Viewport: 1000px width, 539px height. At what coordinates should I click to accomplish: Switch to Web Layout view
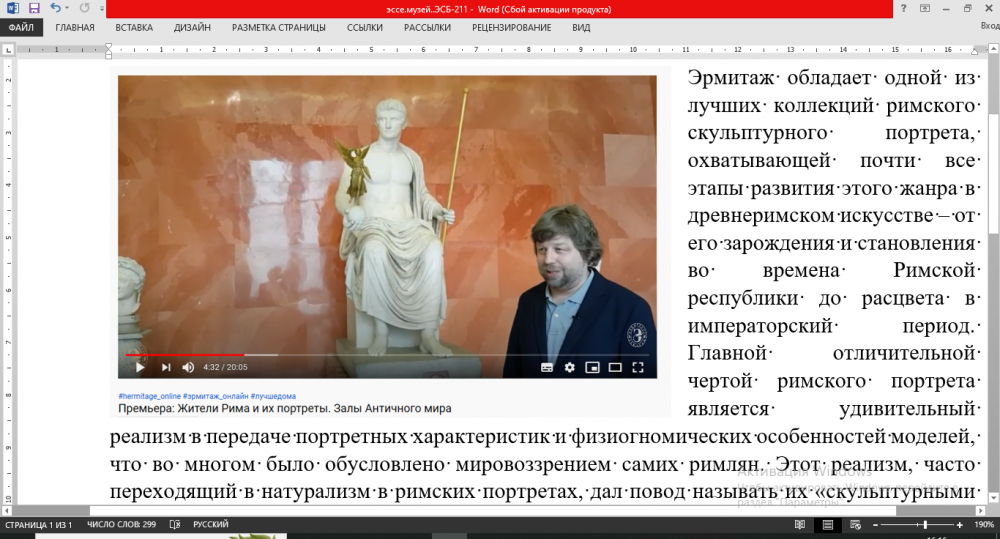click(855, 524)
